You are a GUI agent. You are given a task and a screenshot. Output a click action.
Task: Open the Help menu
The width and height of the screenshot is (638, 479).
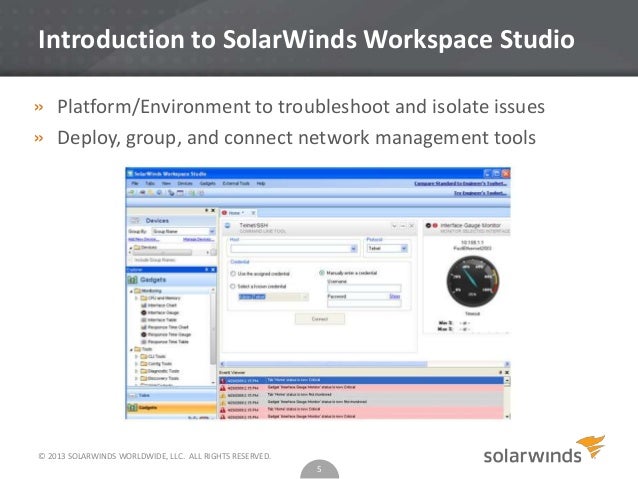click(x=261, y=184)
